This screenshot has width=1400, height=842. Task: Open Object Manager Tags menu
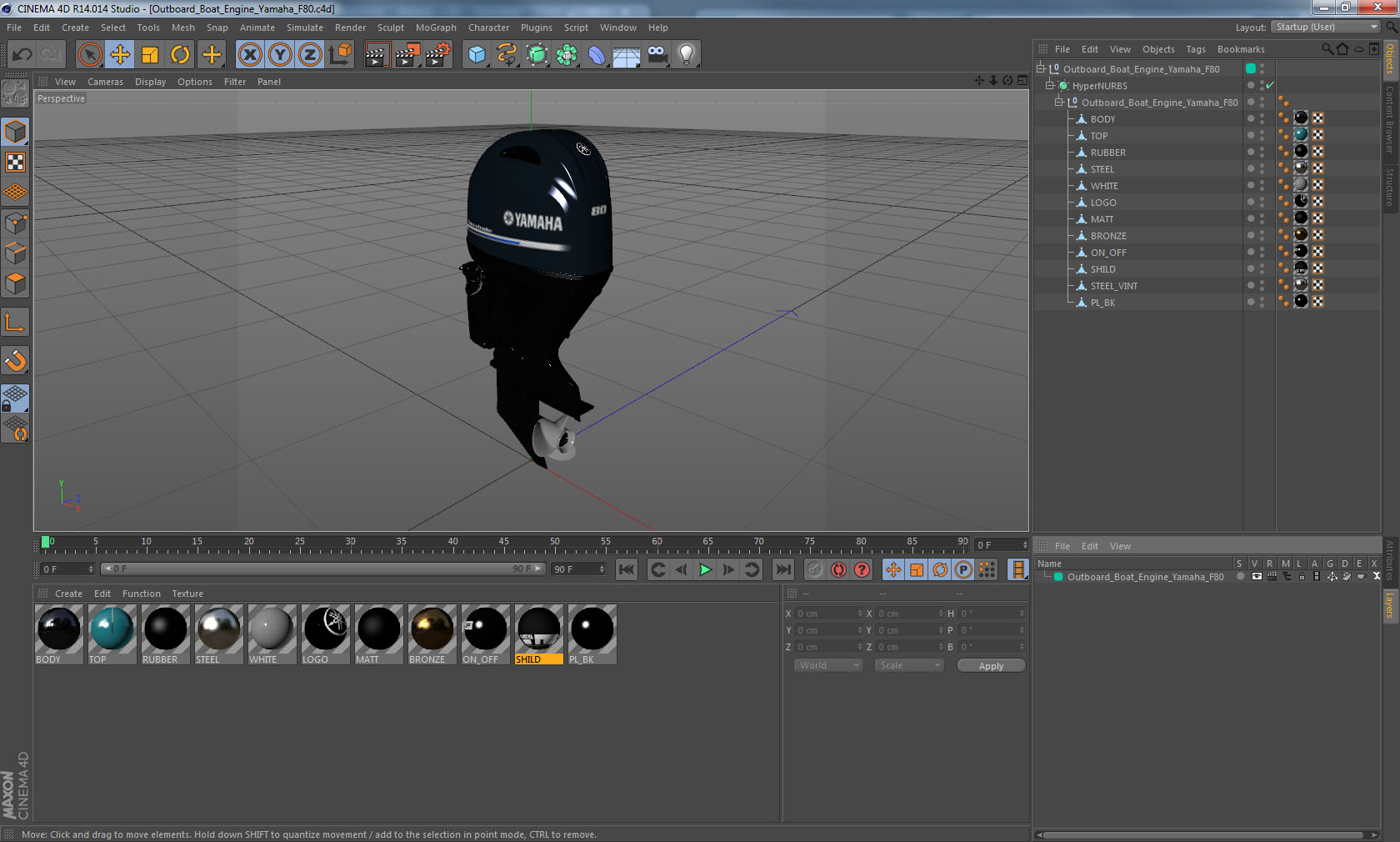tap(1196, 49)
